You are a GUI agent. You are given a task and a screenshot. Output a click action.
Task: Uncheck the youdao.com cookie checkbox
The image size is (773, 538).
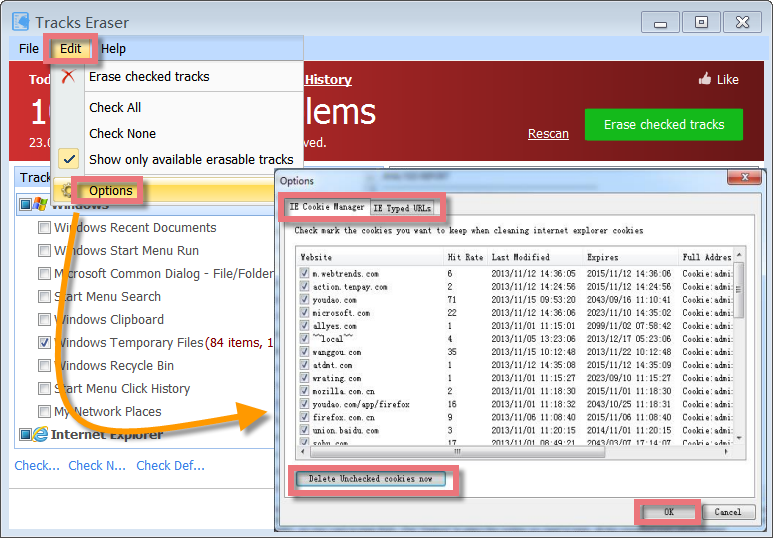[x=305, y=299]
